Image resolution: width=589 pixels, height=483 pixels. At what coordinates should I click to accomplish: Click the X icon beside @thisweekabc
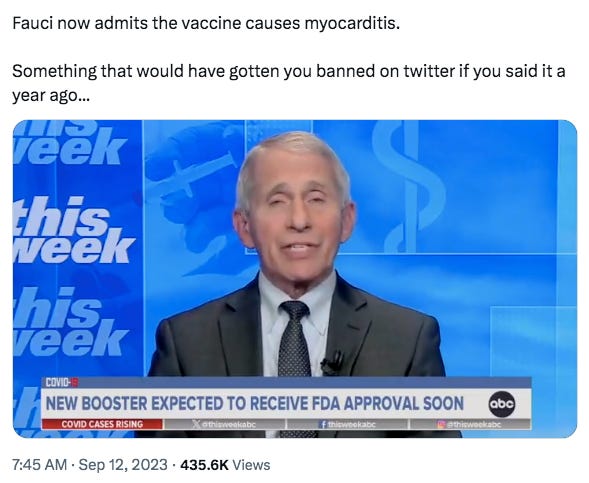pos(196,424)
